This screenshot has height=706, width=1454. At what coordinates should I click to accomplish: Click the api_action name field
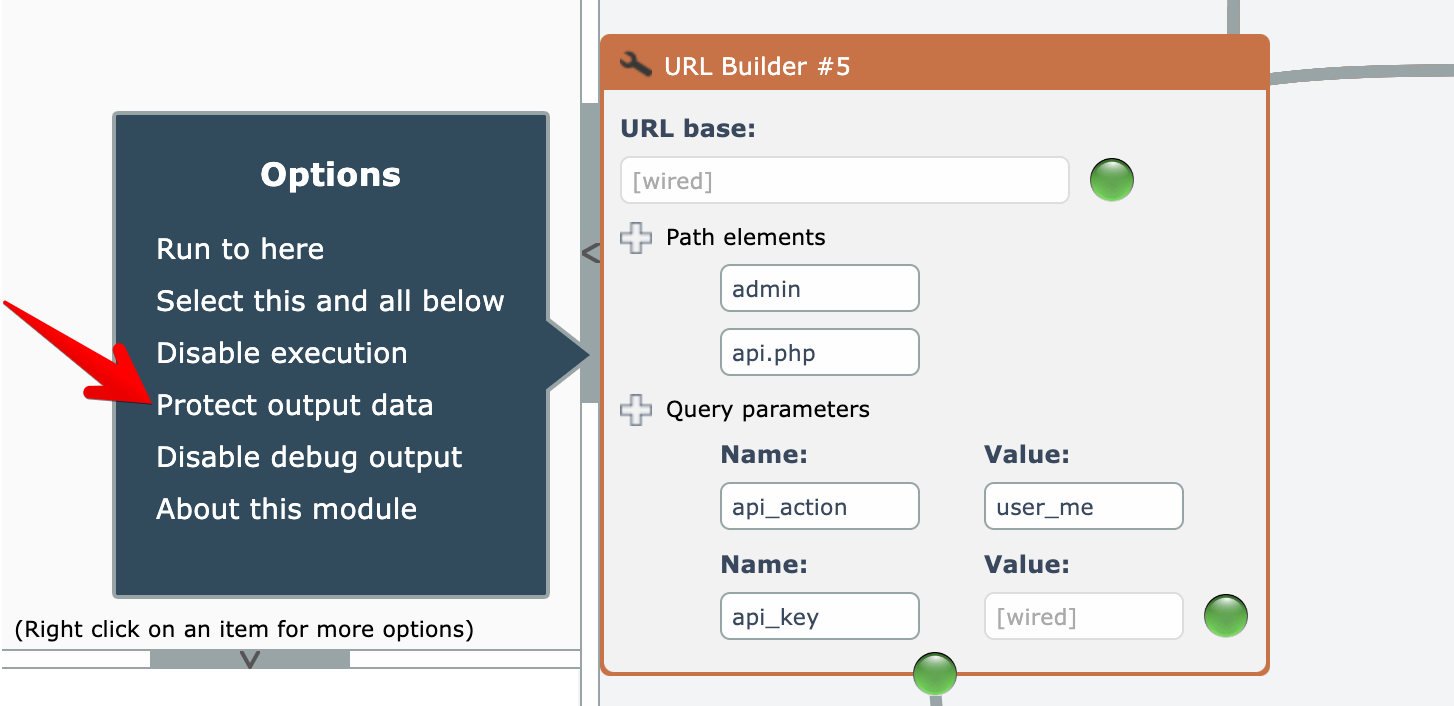tap(819, 507)
